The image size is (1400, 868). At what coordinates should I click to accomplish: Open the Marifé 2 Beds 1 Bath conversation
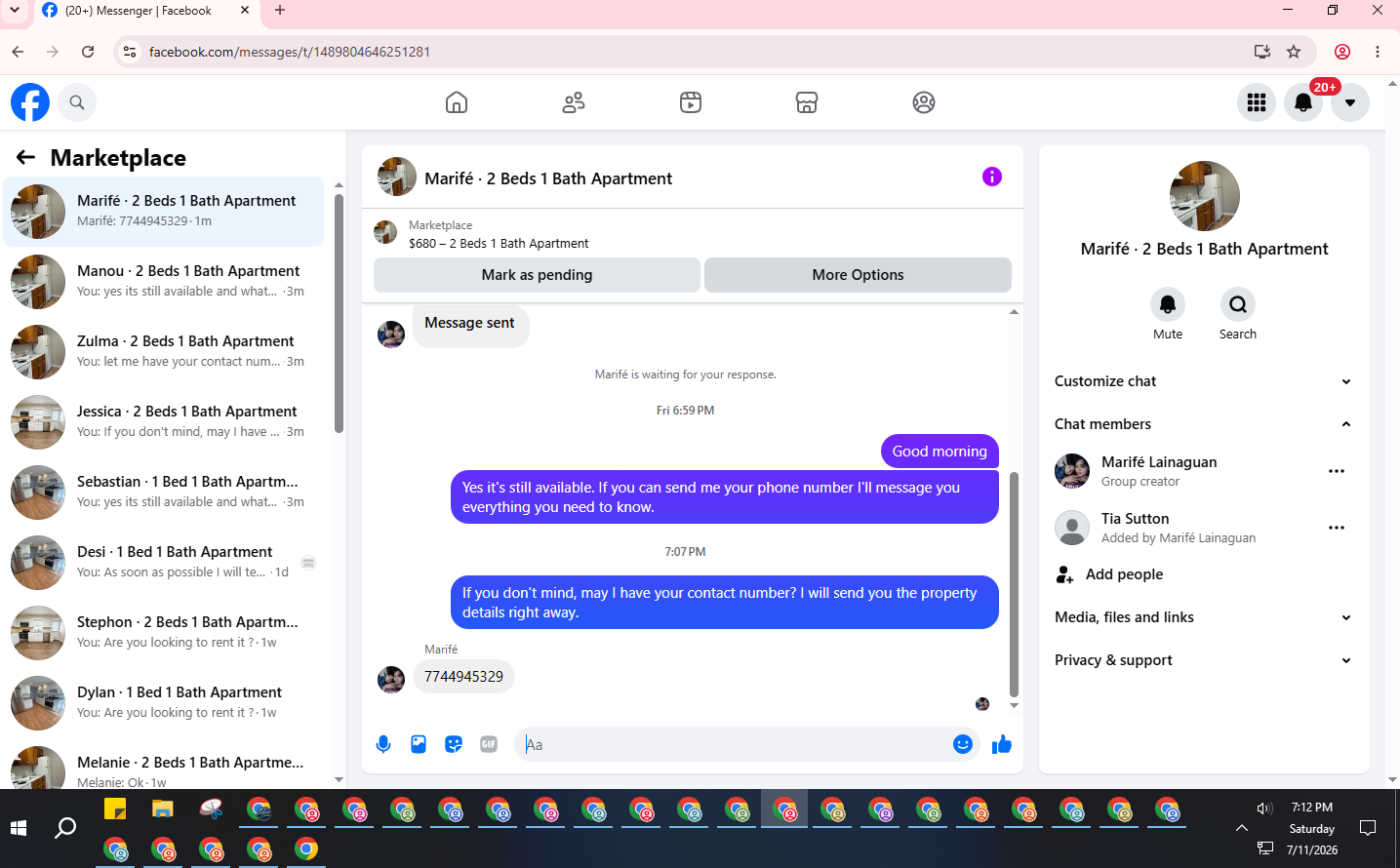pos(164,212)
